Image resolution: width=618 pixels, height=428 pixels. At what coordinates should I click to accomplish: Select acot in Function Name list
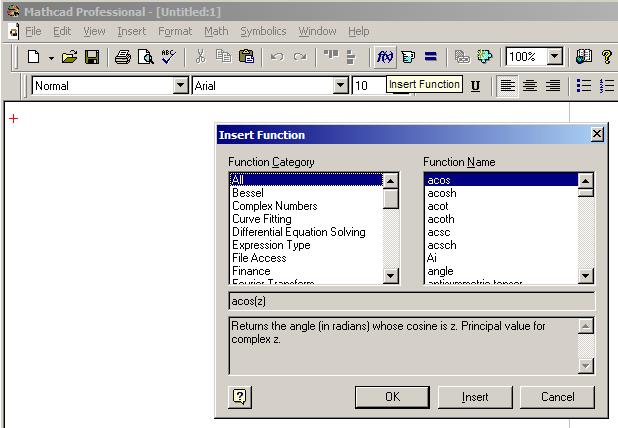point(501,206)
